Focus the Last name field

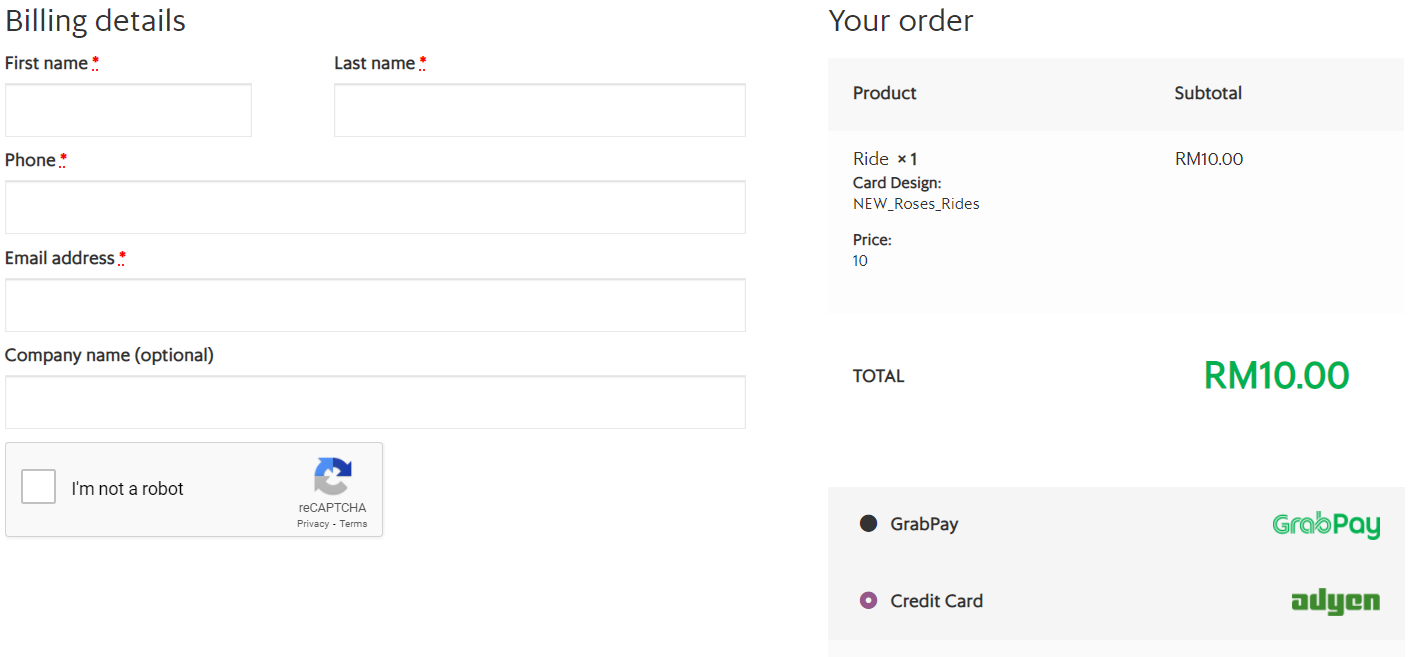point(539,110)
